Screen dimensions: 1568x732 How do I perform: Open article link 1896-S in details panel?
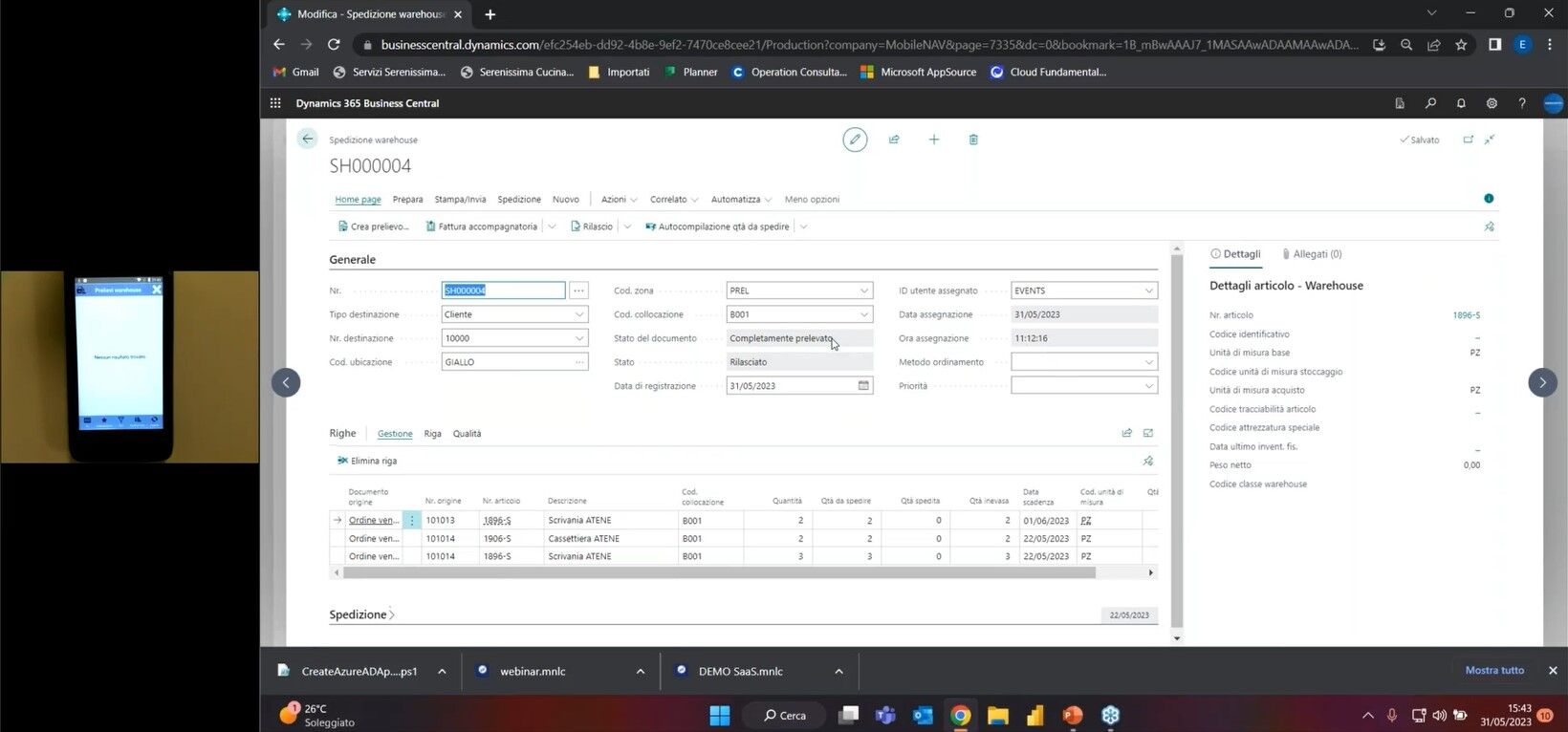pos(1466,315)
